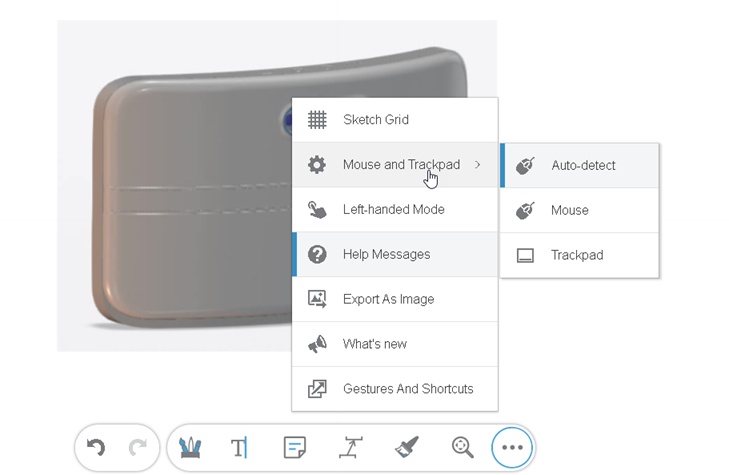Expand Mouse and Trackpad submenu chevron
The height and width of the screenshot is (475, 729).
477,165
